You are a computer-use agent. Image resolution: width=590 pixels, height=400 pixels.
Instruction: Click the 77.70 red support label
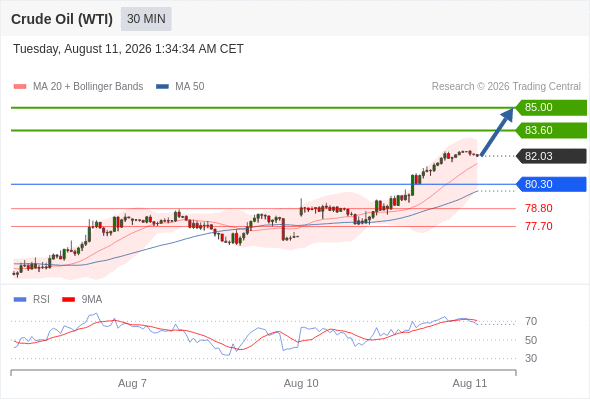pos(538,226)
